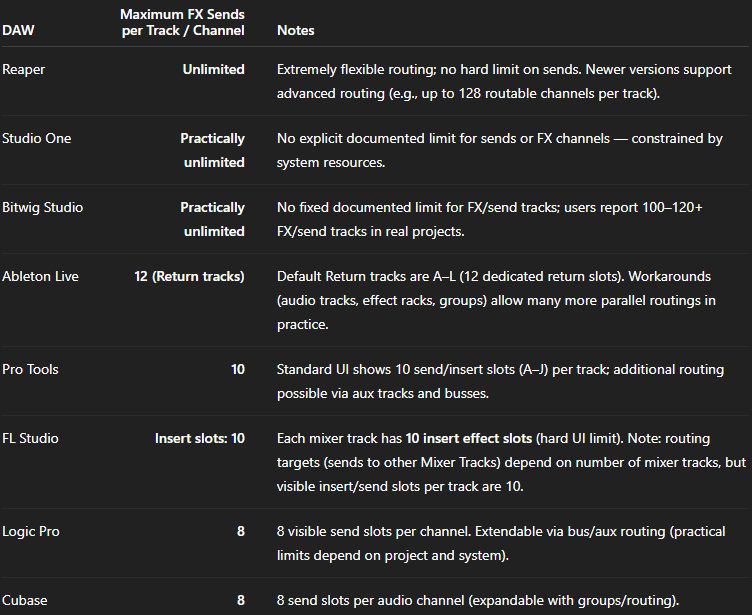752x615 pixels.
Task: Click the 'Insert slots: 10' value
Action: click(x=200, y=438)
